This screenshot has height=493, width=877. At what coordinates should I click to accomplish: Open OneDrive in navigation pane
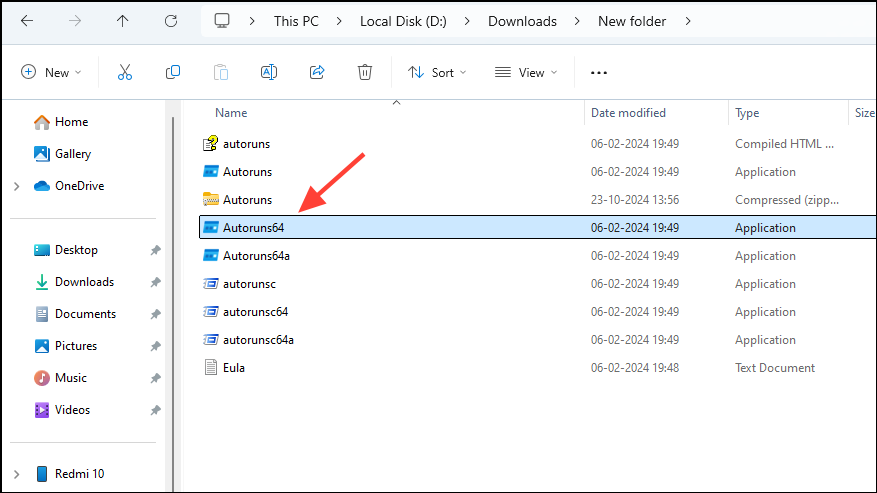pos(69,186)
